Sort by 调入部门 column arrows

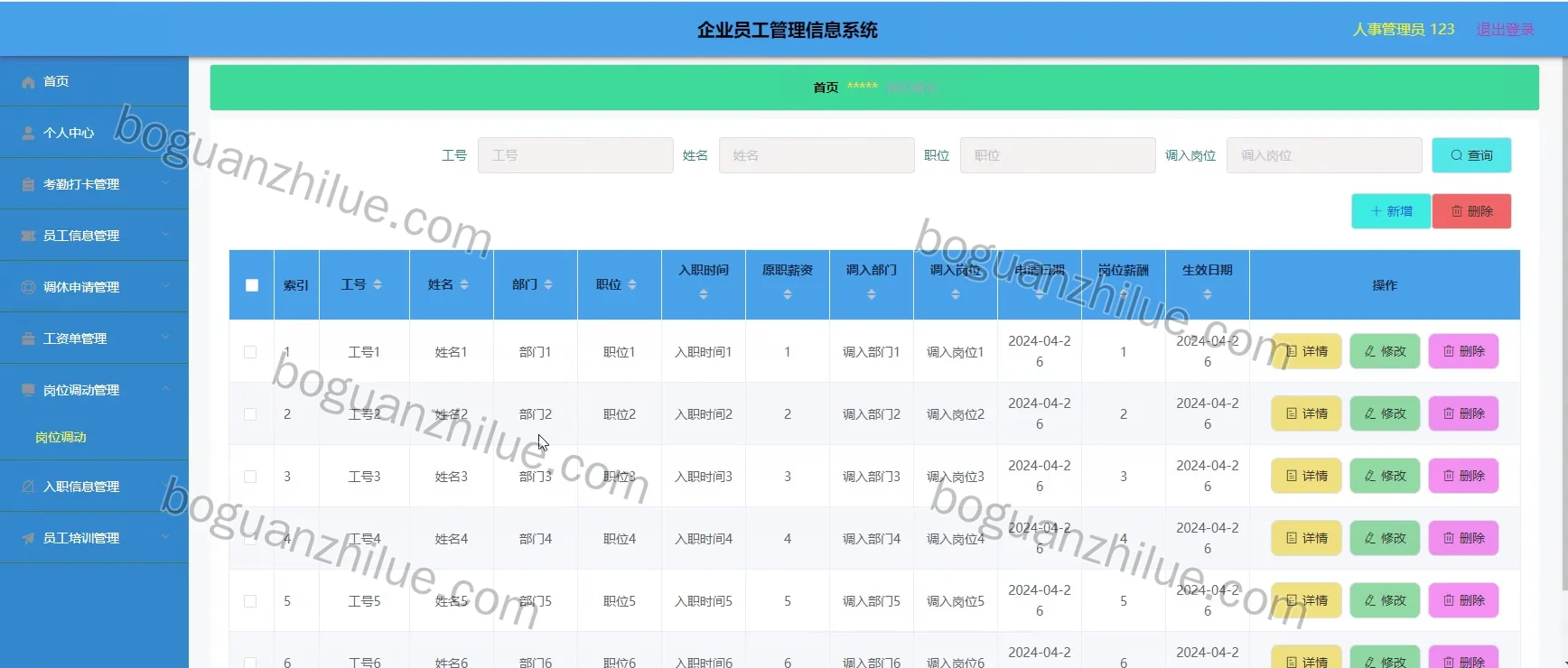click(872, 295)
